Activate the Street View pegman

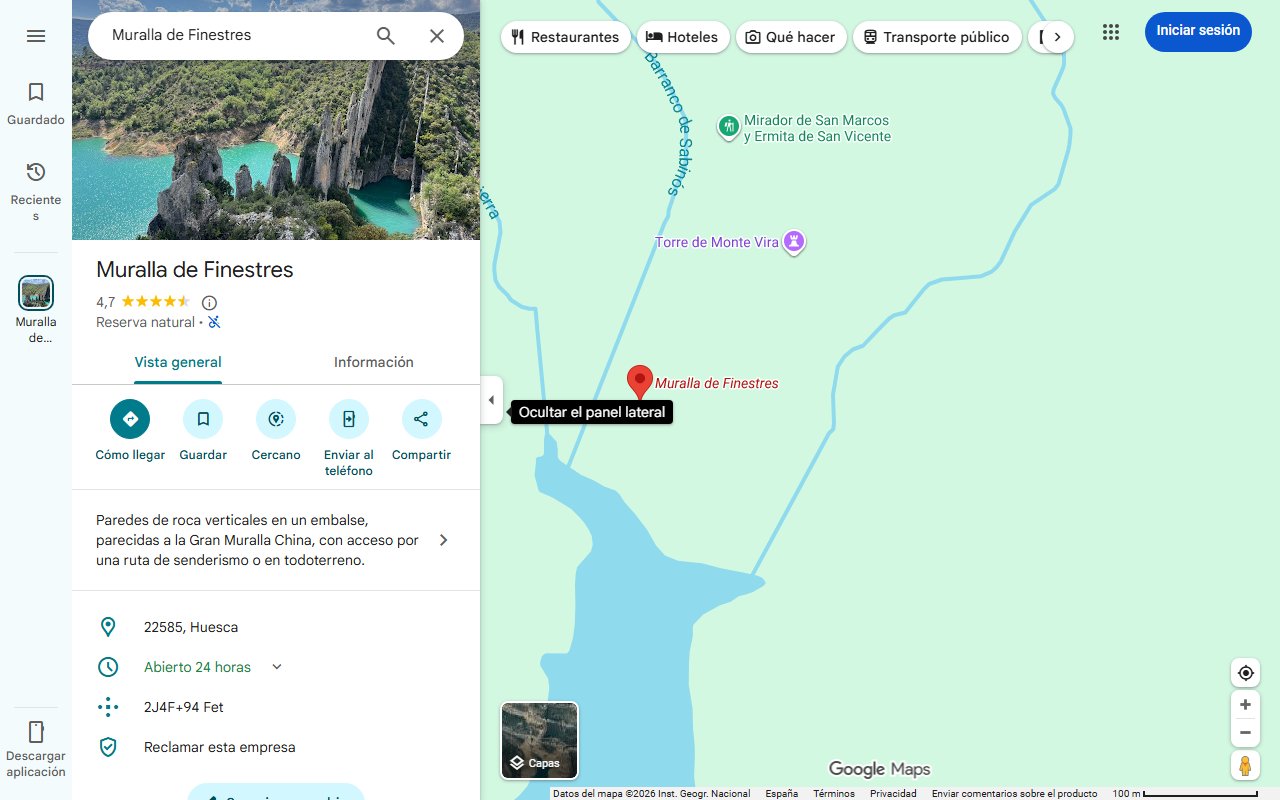(1245, 765)
